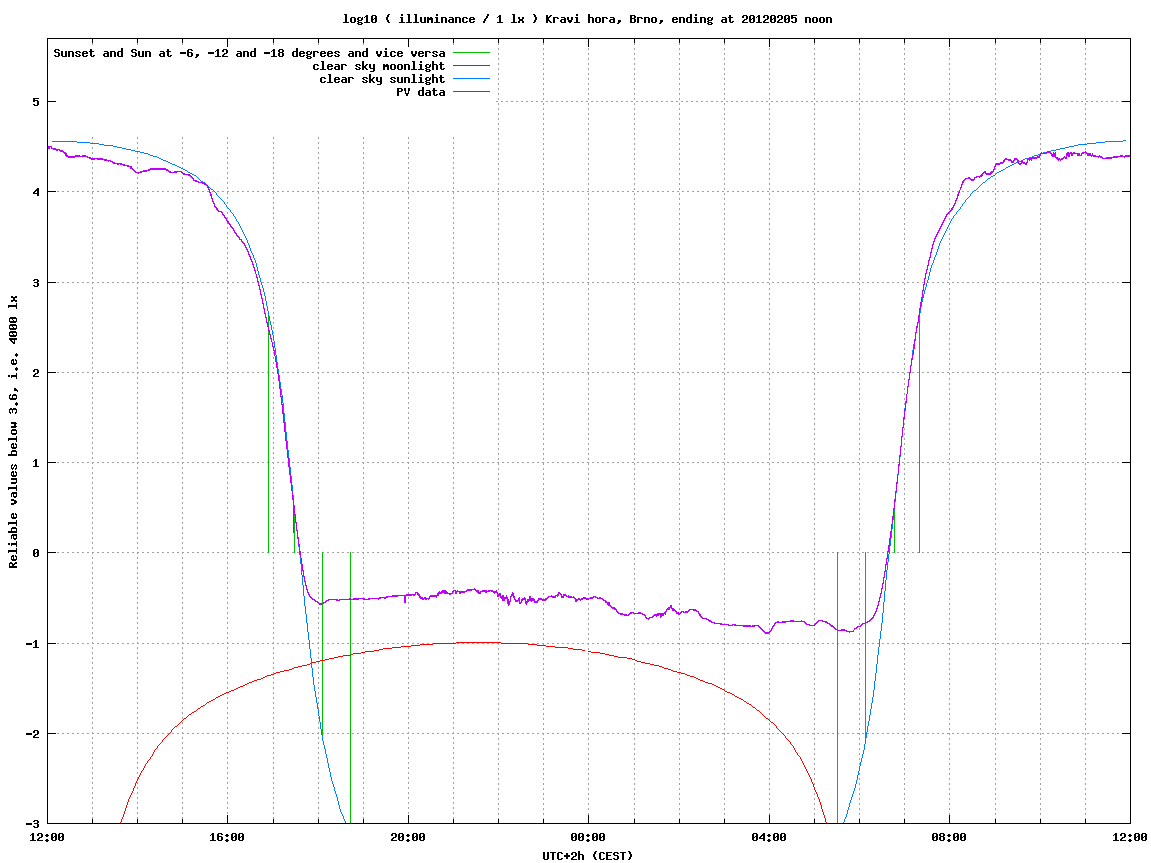This screenshot has height=863, width=1151.
Task: Click the y-axis tick label -2
Action: (x=32, y=734)
